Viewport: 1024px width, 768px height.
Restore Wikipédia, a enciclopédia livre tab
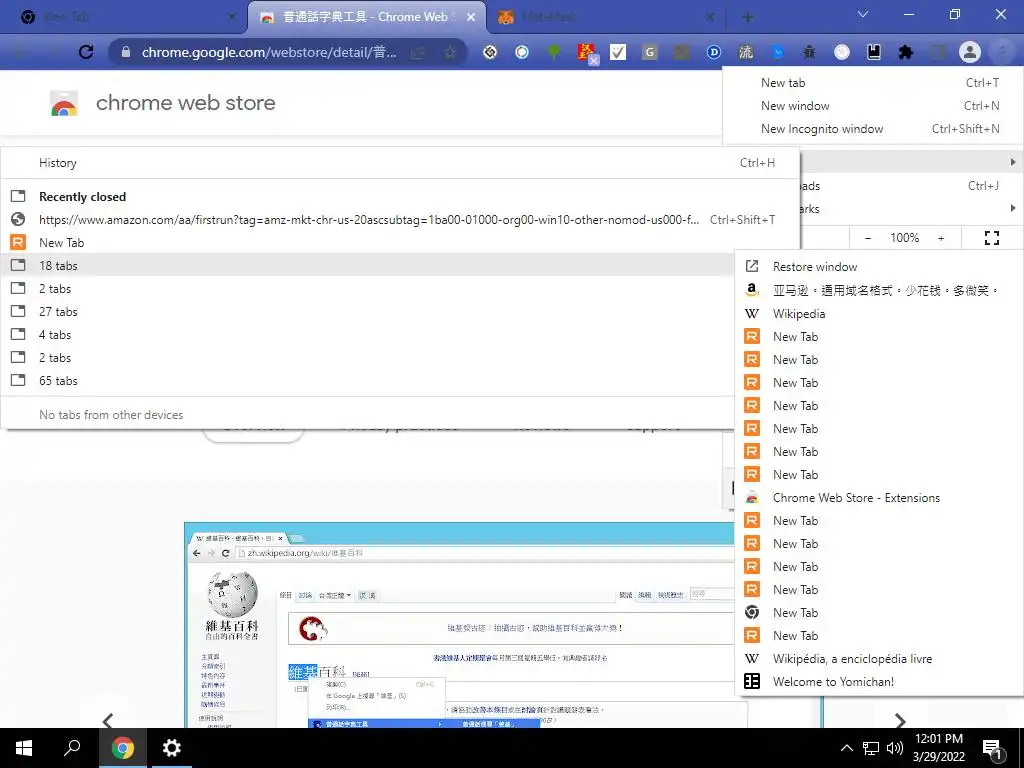(879, 658)
